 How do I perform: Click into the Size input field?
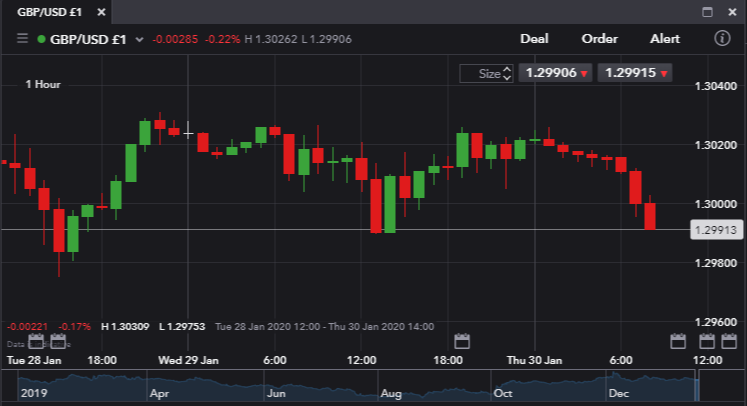(x=481, y=73)
